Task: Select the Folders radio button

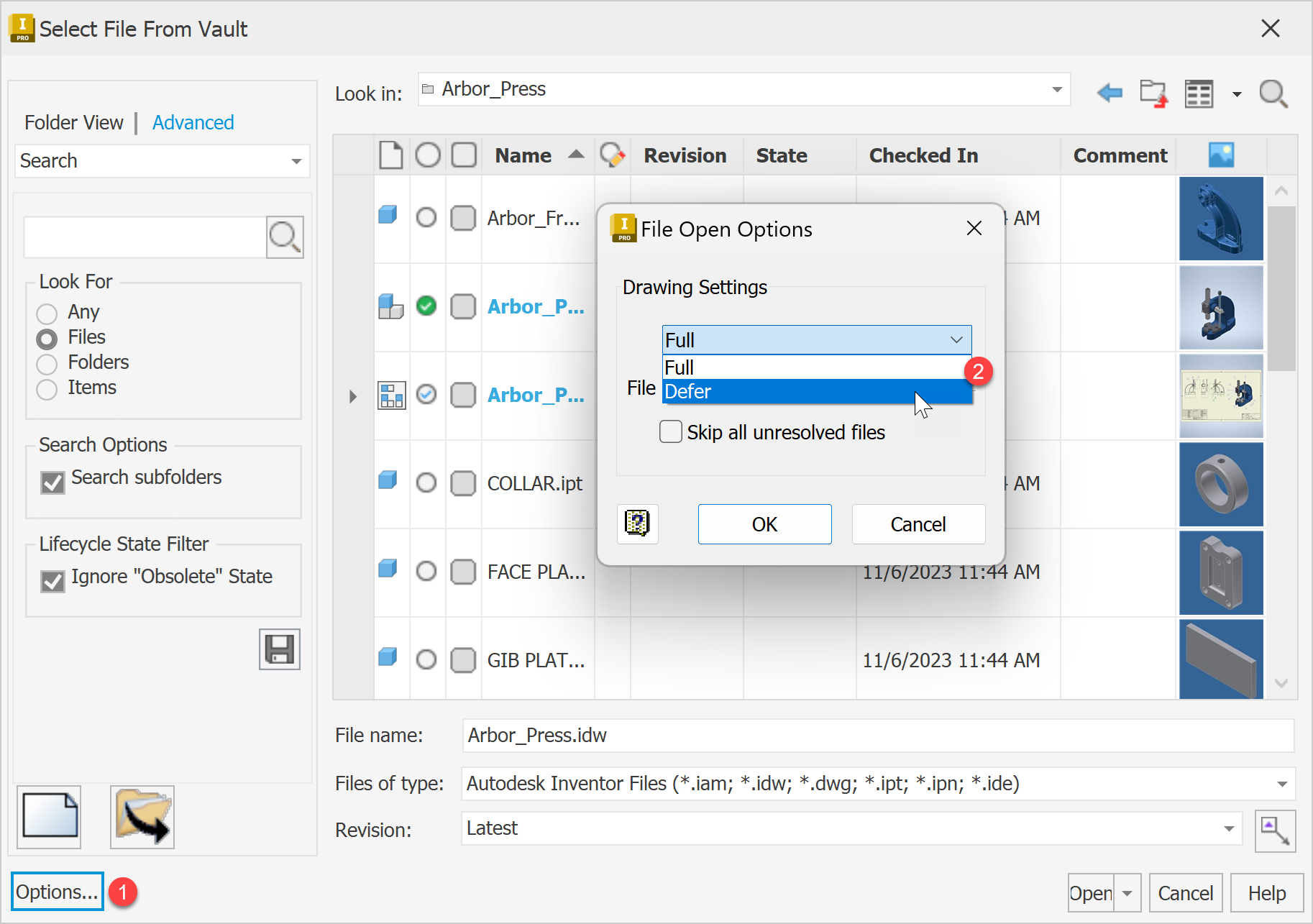Action: (x=47, y=364)
